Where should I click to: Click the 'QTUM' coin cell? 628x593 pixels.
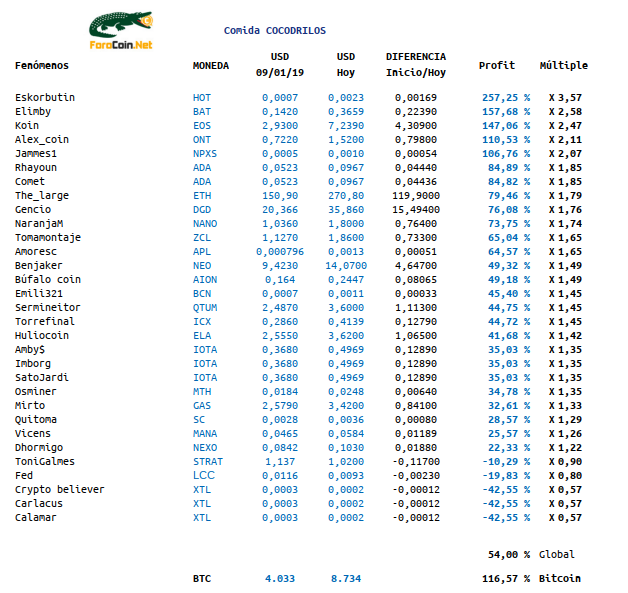(205, 308)
